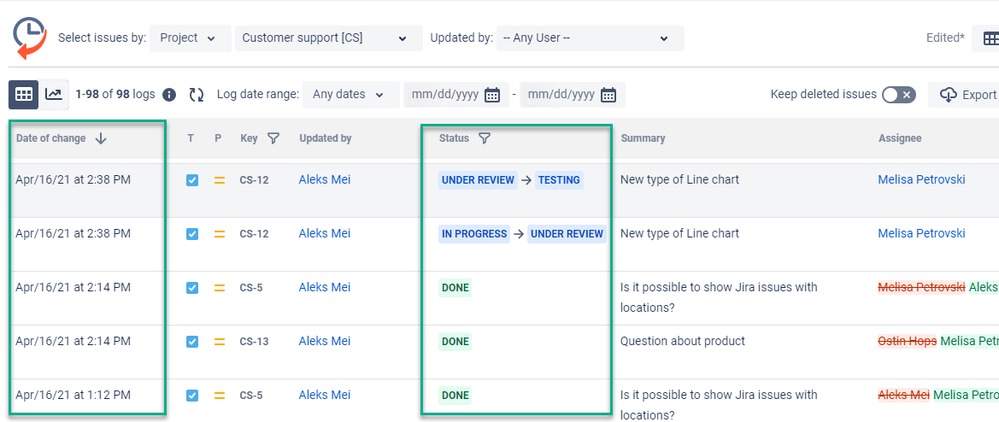The image size is (999, 422).
Task: Click the Key column header
Action: (x=249, y=138)
